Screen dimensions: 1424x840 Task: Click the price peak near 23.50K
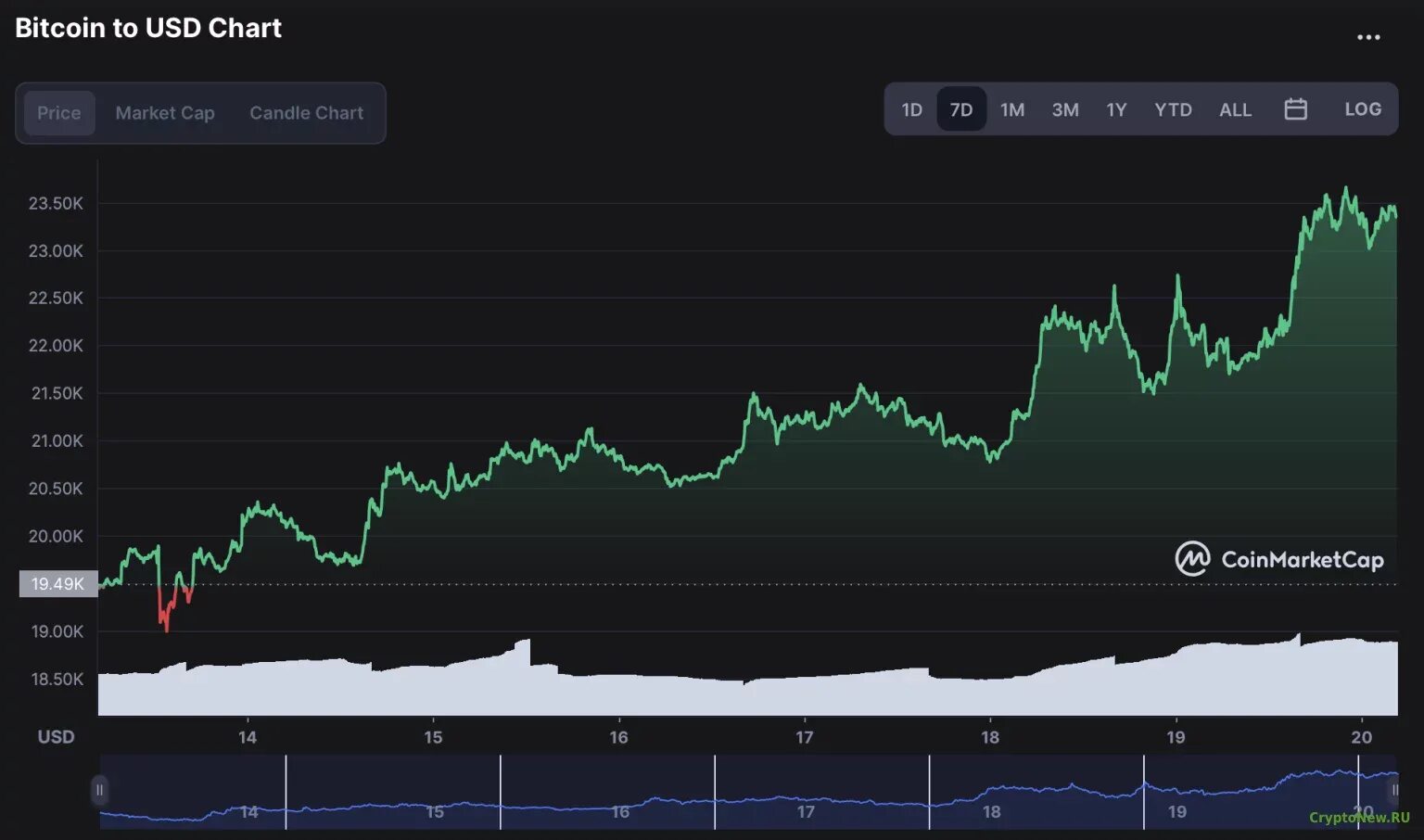(1346, 191)
